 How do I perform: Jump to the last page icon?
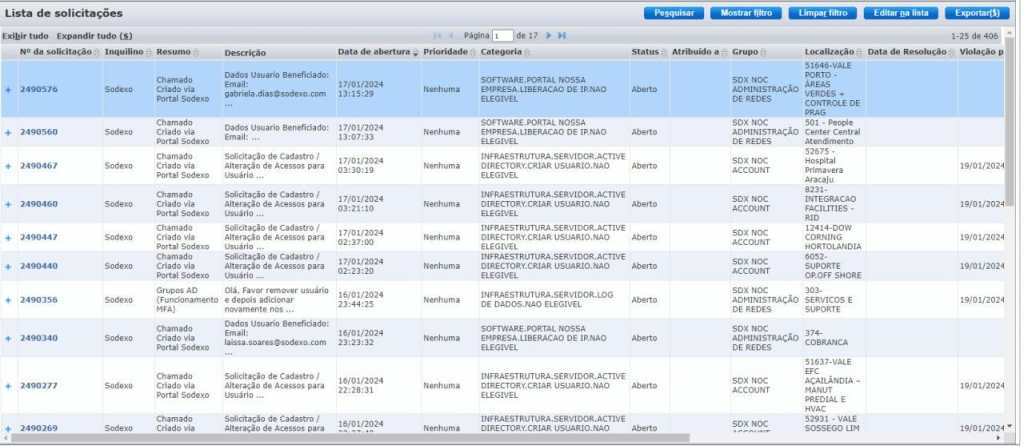[x=562, y=35]
